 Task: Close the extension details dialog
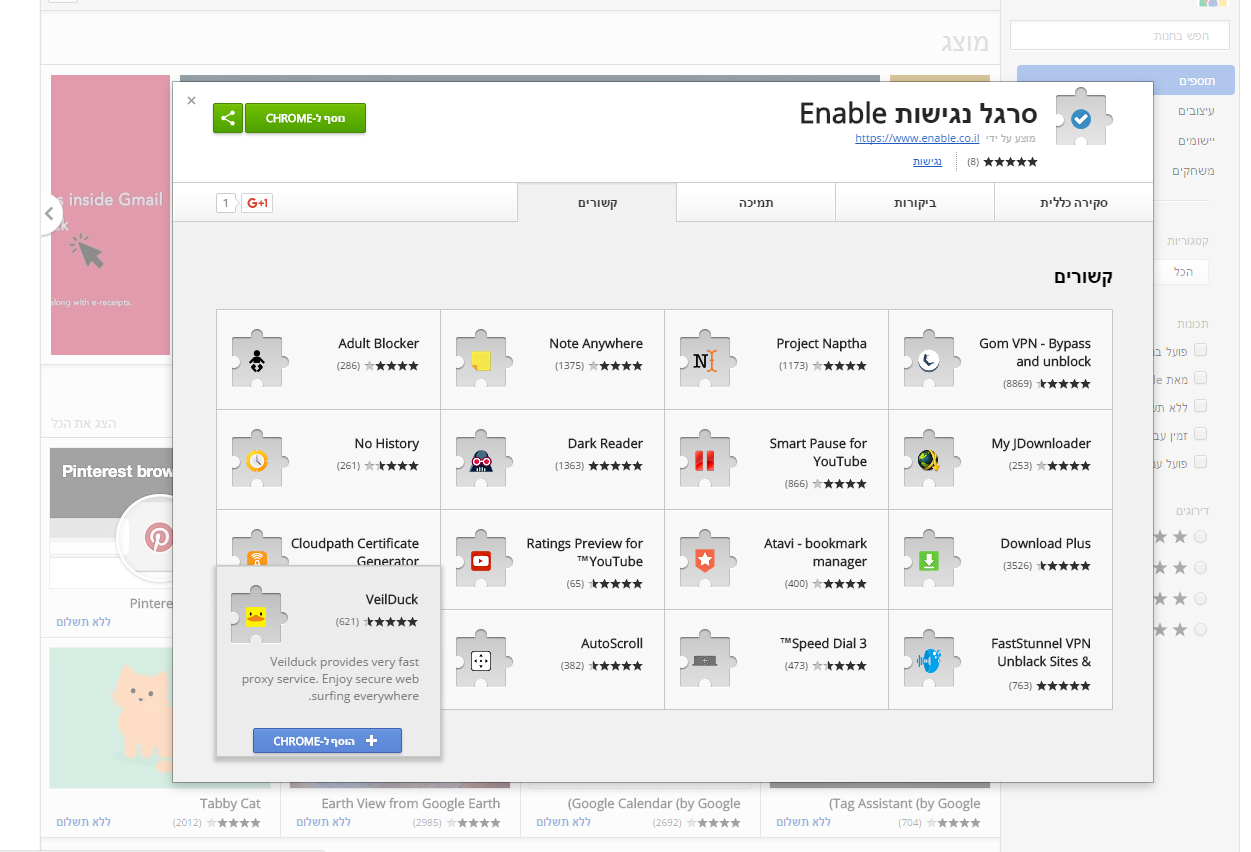pos(191,100)
